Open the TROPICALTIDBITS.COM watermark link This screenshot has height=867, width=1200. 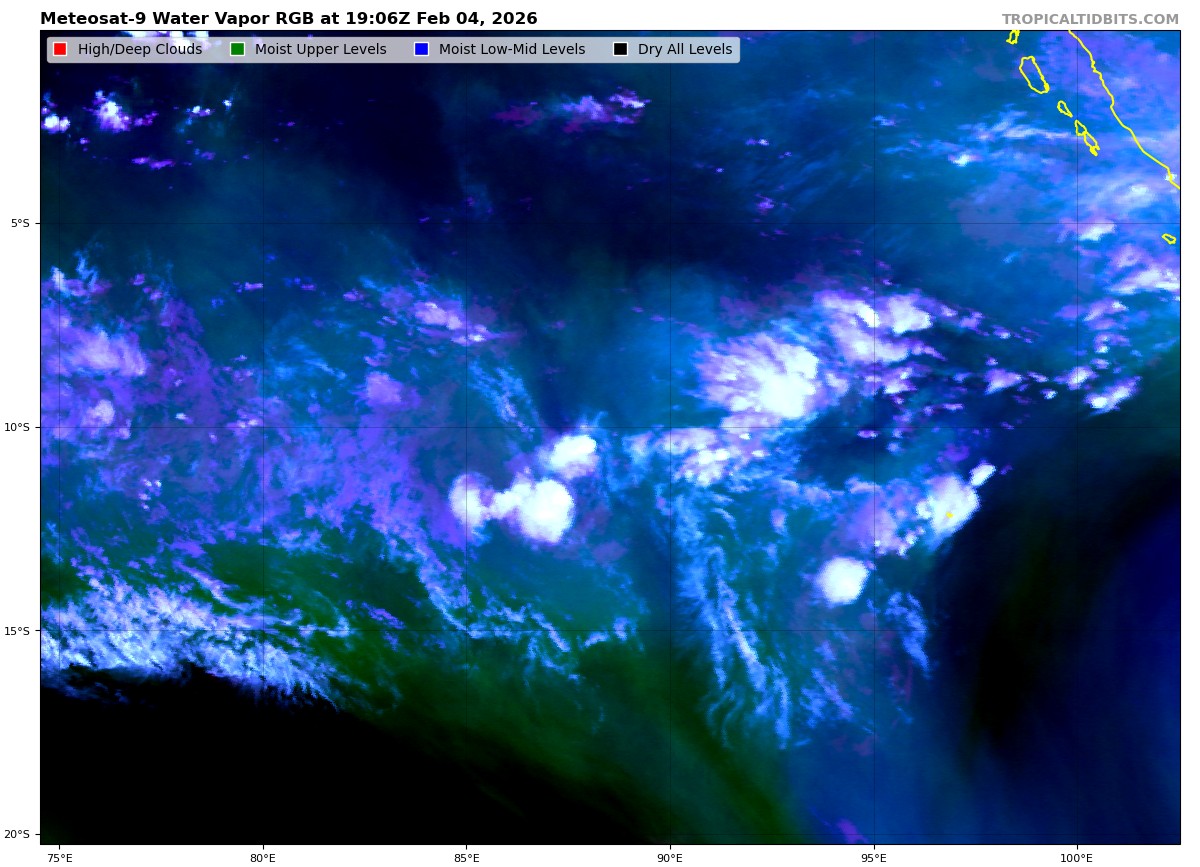(x=1090, y=19)
